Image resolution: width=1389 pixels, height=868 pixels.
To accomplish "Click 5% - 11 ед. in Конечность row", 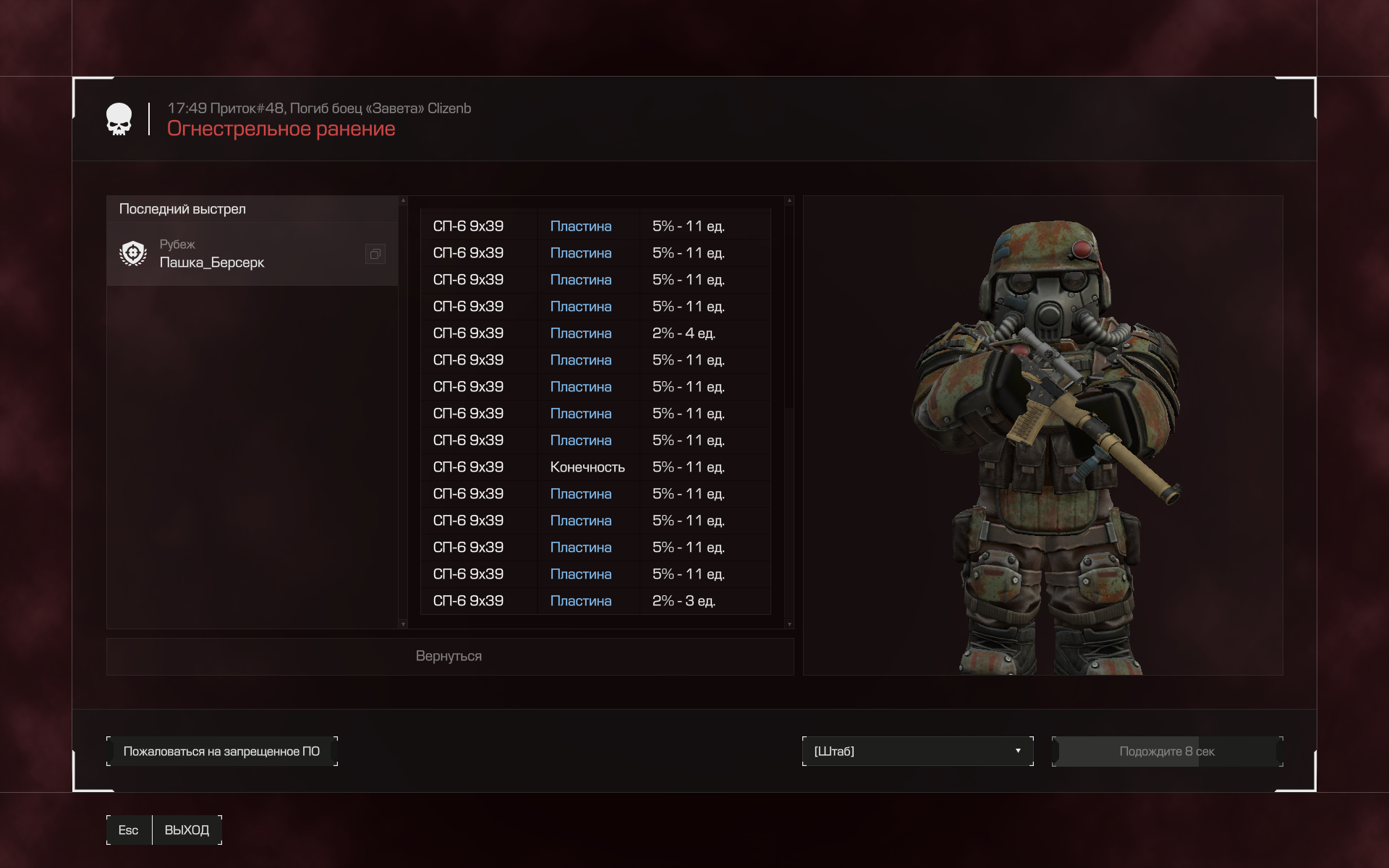I will click(x=688, y=467).
